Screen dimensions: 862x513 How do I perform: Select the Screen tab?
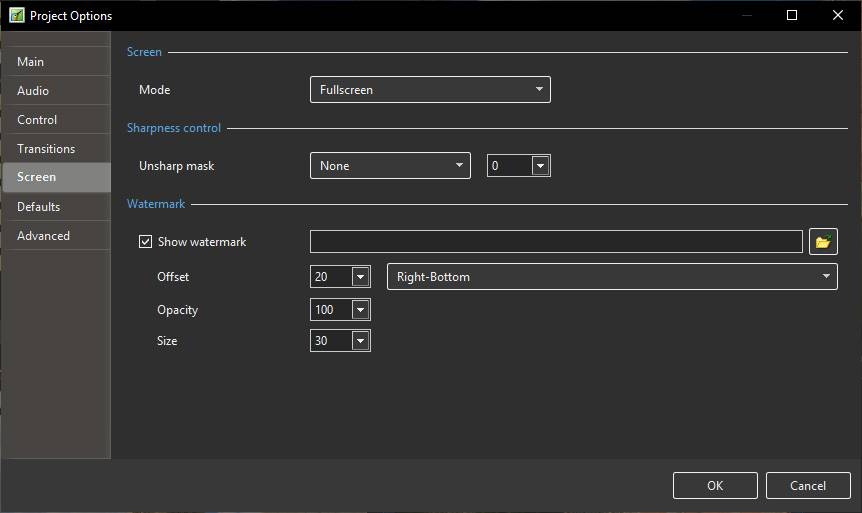tap(56, 177)
